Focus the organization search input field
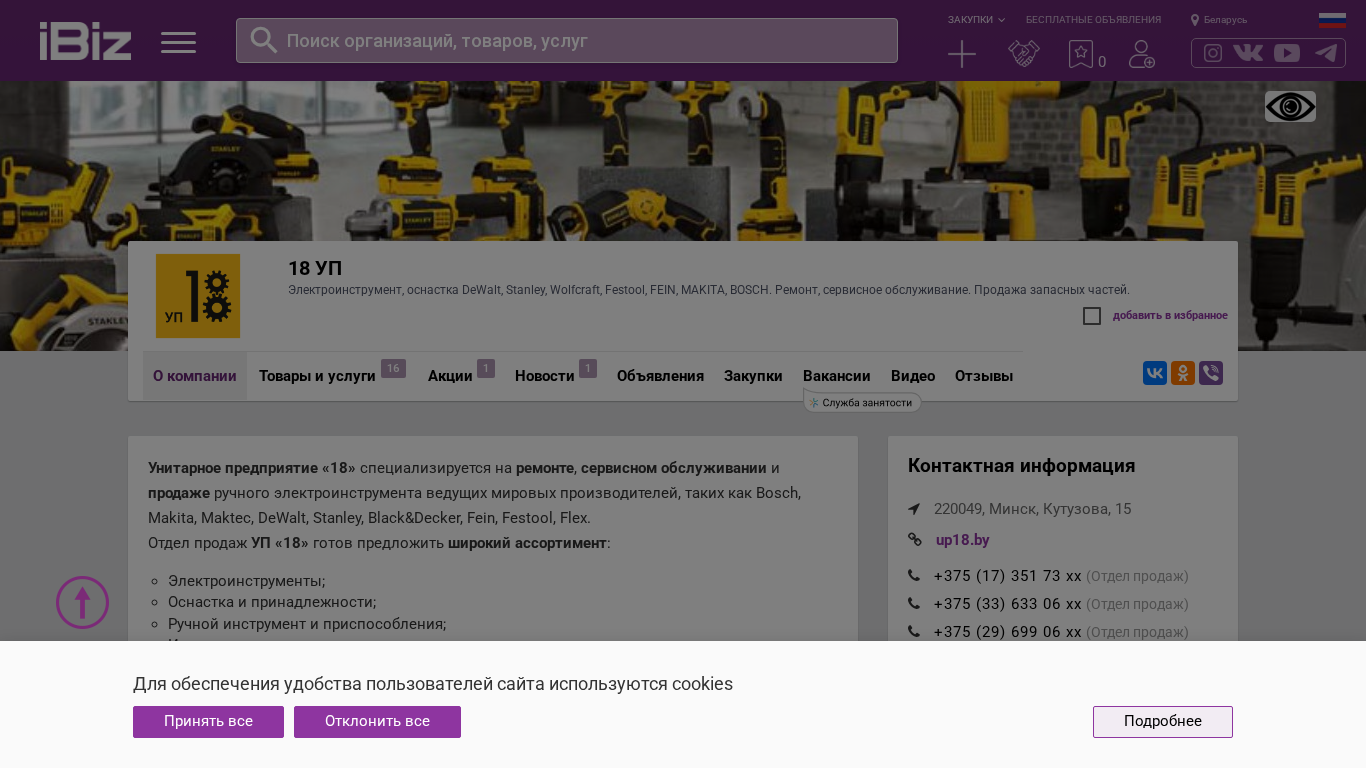The height and width of the screenshot is (768, 1366). pos(567,40)
